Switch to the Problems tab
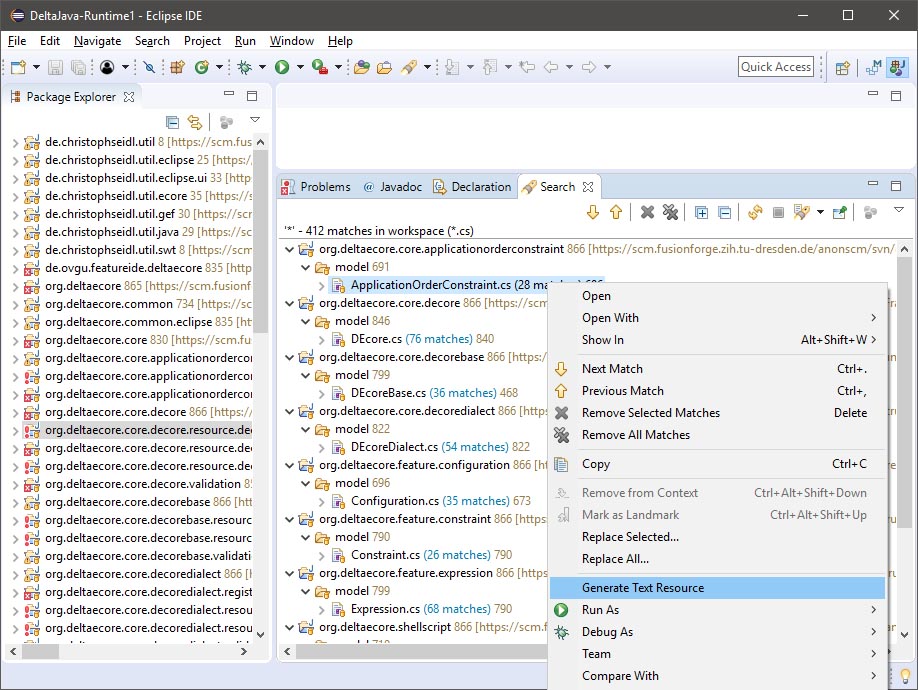 point(316,187)
